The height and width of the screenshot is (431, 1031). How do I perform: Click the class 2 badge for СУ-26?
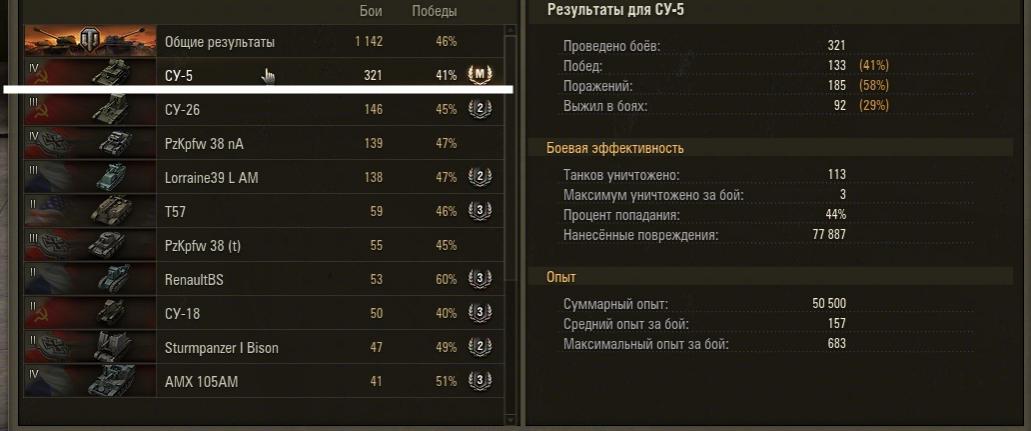[480, 109]
